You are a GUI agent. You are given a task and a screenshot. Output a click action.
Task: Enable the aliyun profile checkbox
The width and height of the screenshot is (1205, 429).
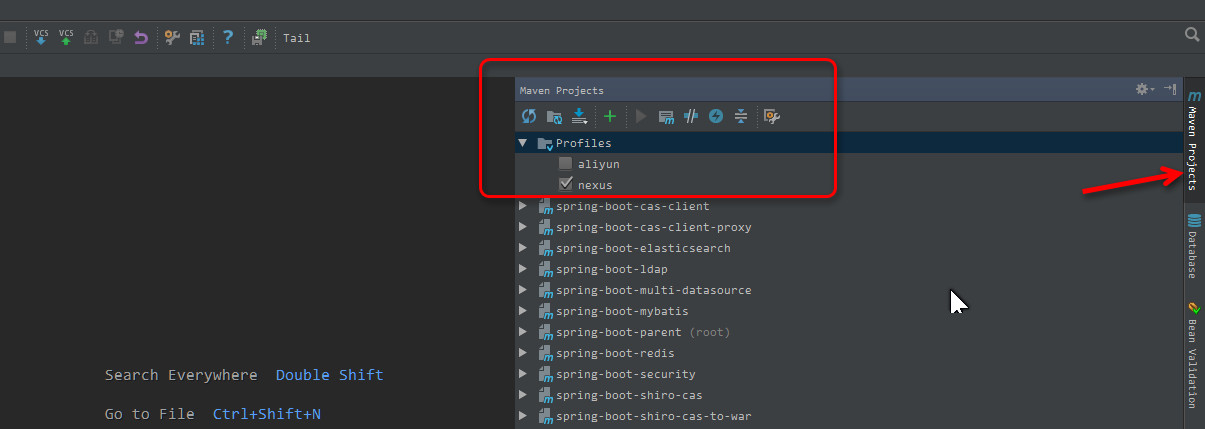(566, 163)
